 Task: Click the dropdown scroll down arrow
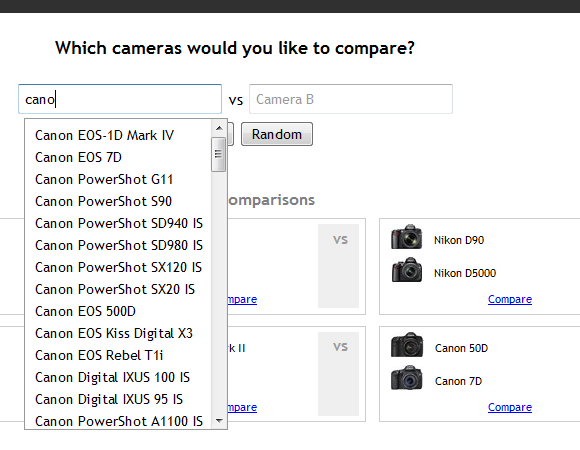[219, 420]
